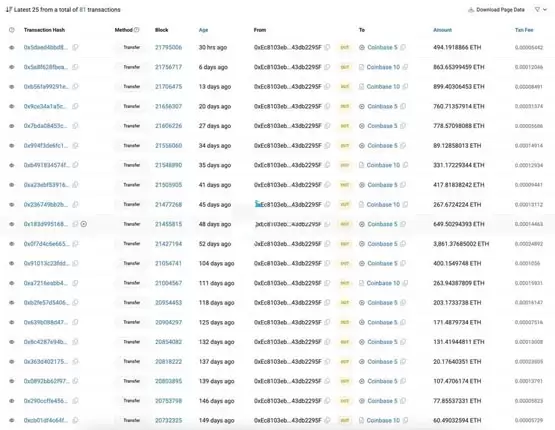Click the eye icon in the 52 days ago row
Screen dimensions: 555x430
click(12, 244)
